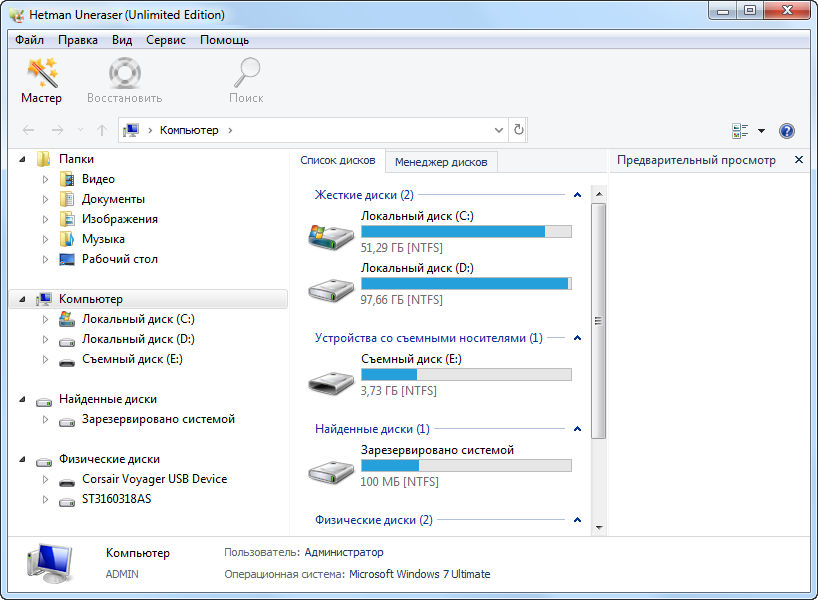The image size is (818, 600).
Task: Expand the Видео folder in tree
Action: 45,179
